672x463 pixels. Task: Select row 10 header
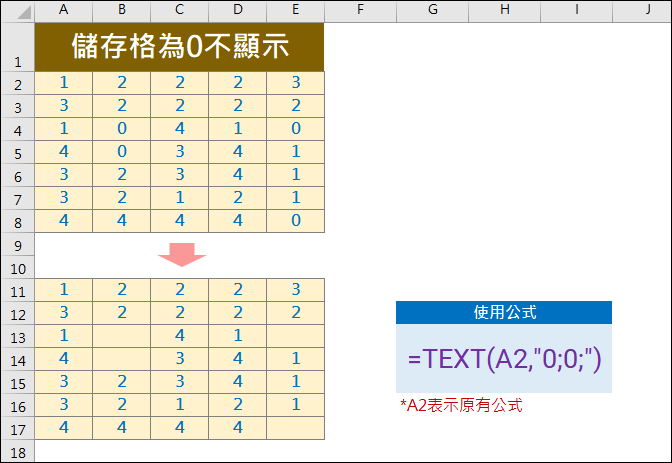coord(18,268)
